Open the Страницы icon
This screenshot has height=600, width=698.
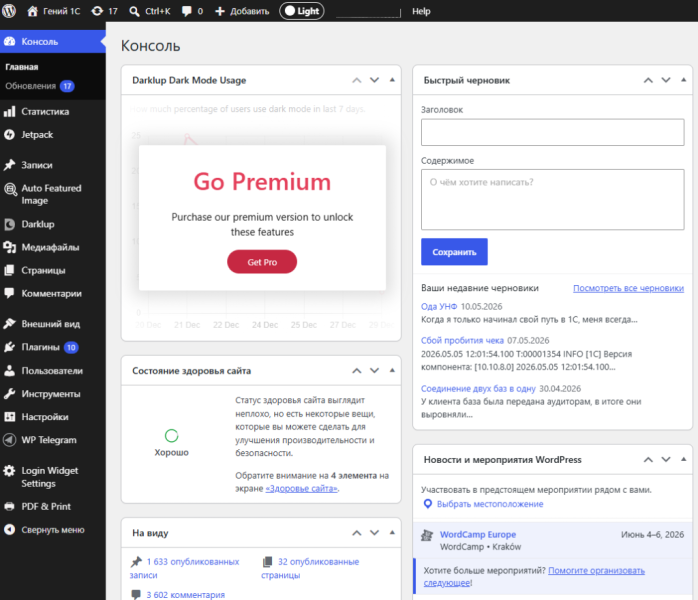tap(9, 270)
